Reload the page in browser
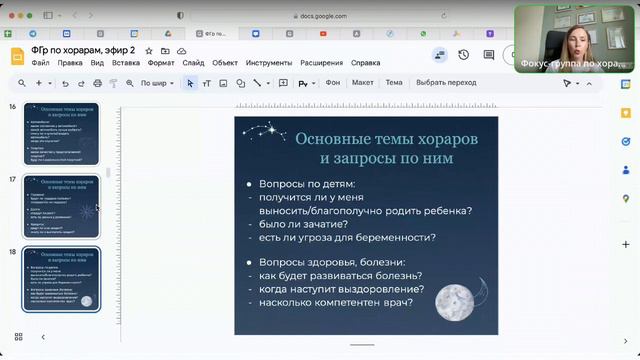The width and height of the screenshot is (640, 360). [444, 16]
